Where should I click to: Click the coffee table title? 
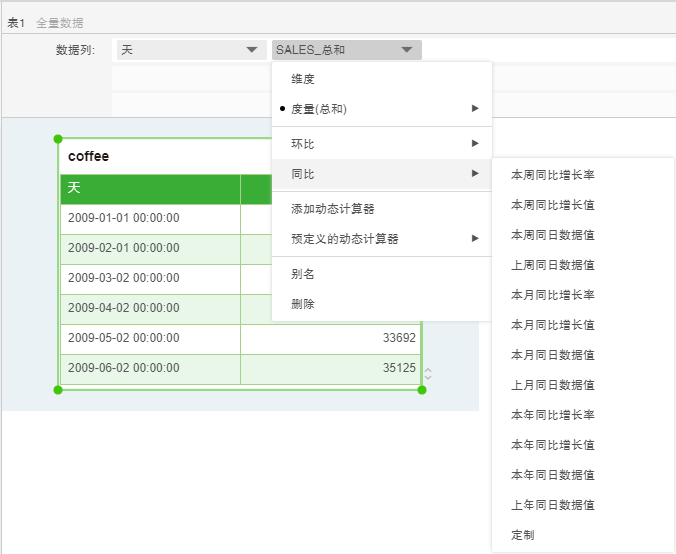point(89,157)
